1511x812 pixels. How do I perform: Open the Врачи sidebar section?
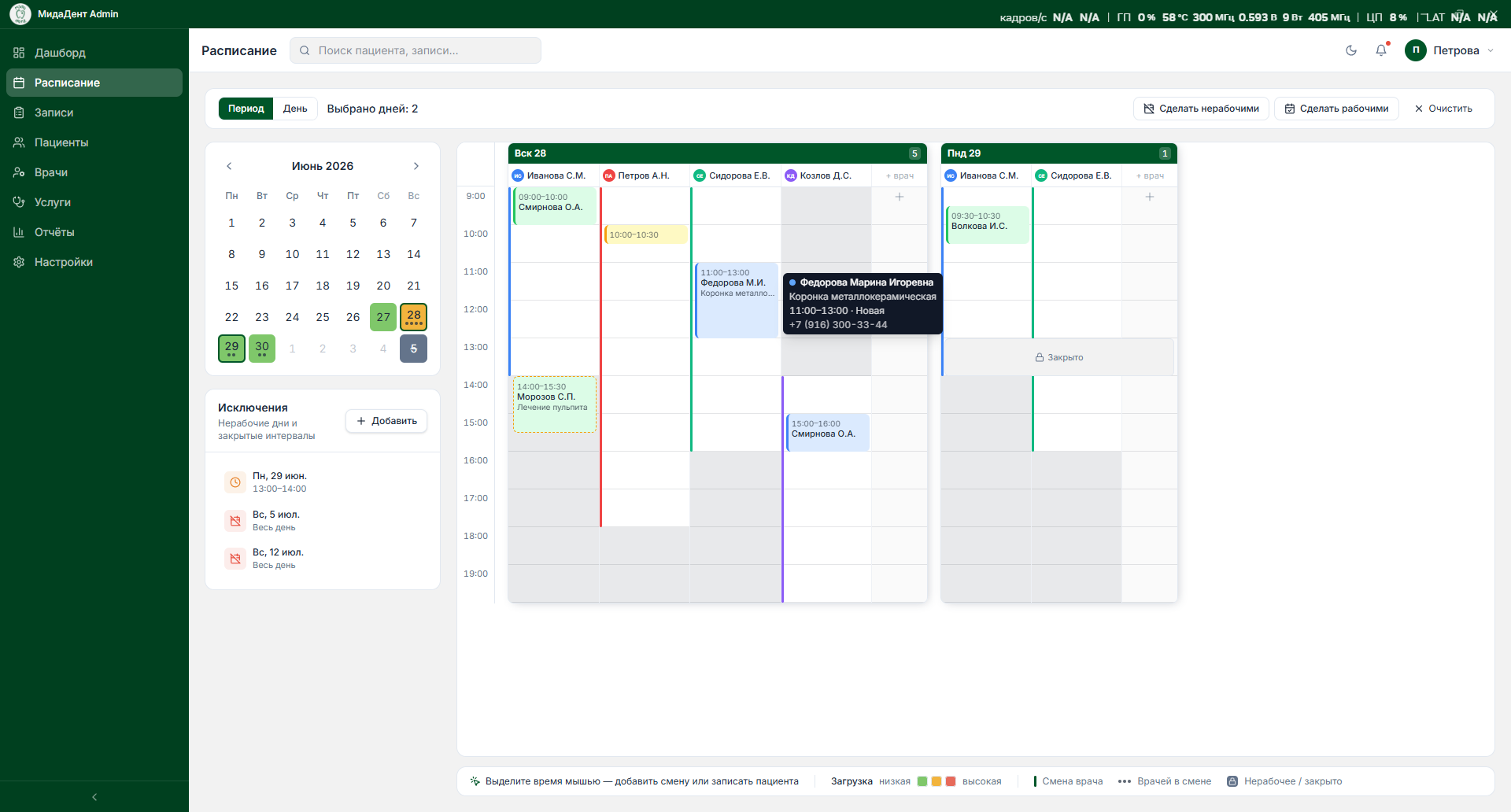pos(94,172)
